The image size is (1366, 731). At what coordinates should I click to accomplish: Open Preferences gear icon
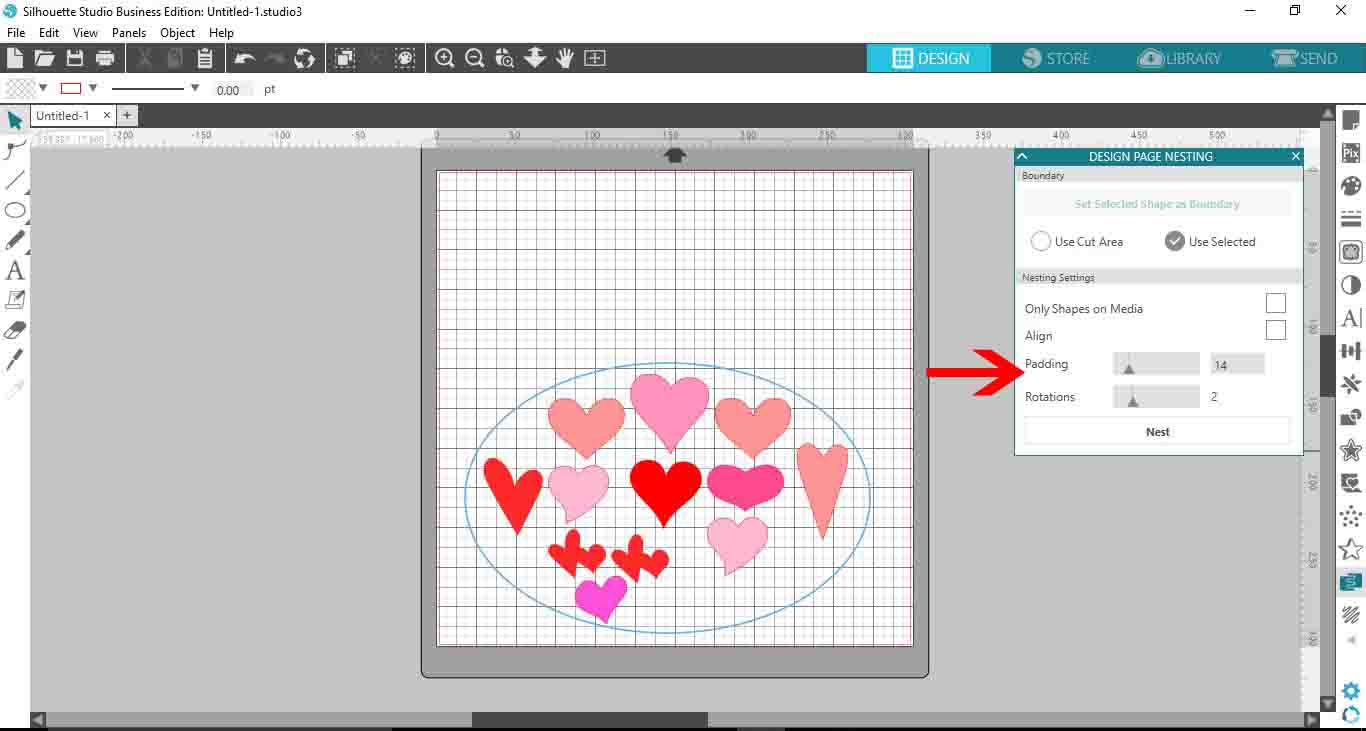click(x=1351, y=691)
